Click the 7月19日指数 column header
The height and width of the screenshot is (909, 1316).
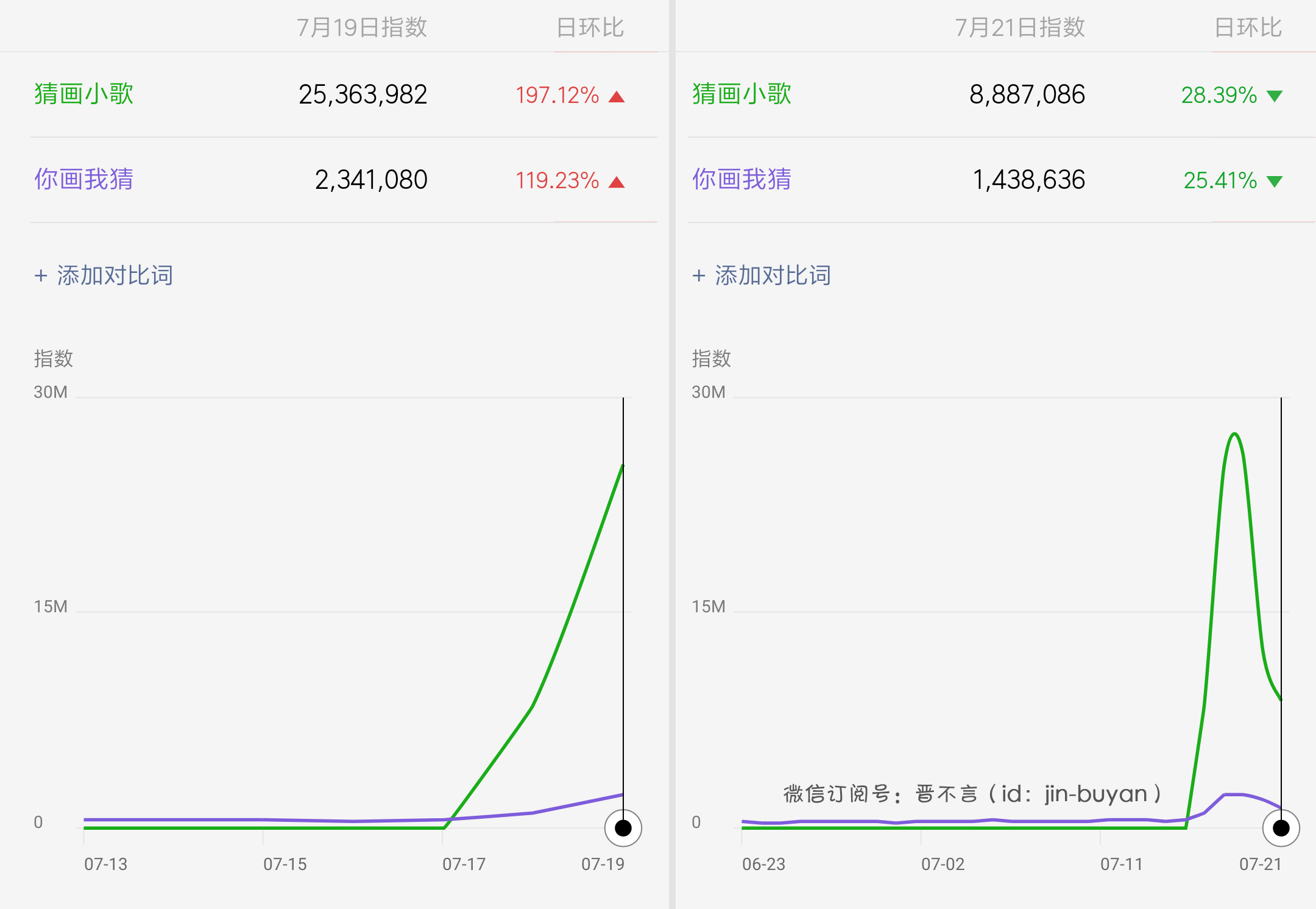362,27
